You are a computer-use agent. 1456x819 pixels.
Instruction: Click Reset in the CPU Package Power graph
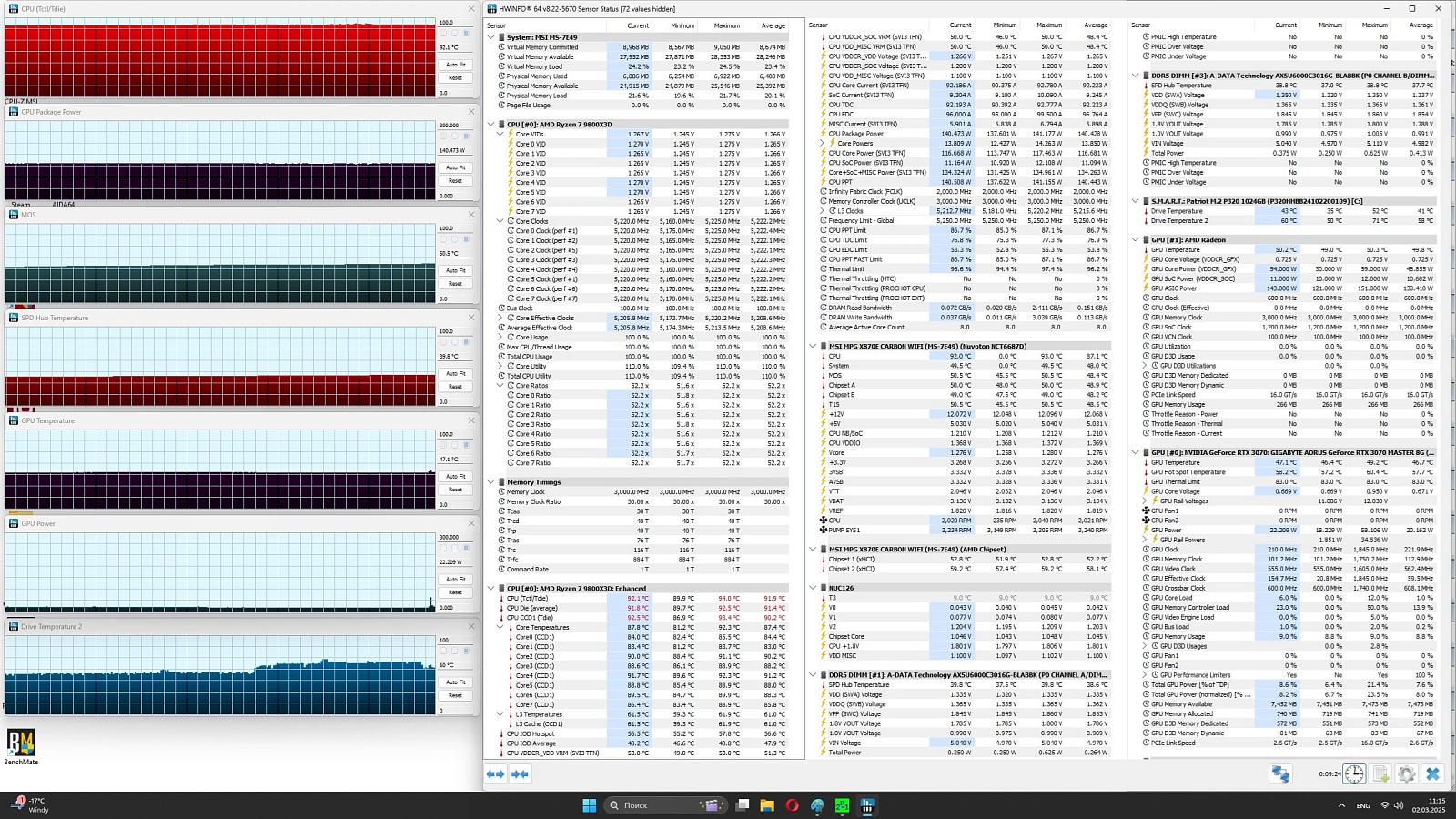pyautogui.click(x=456, y=180)
